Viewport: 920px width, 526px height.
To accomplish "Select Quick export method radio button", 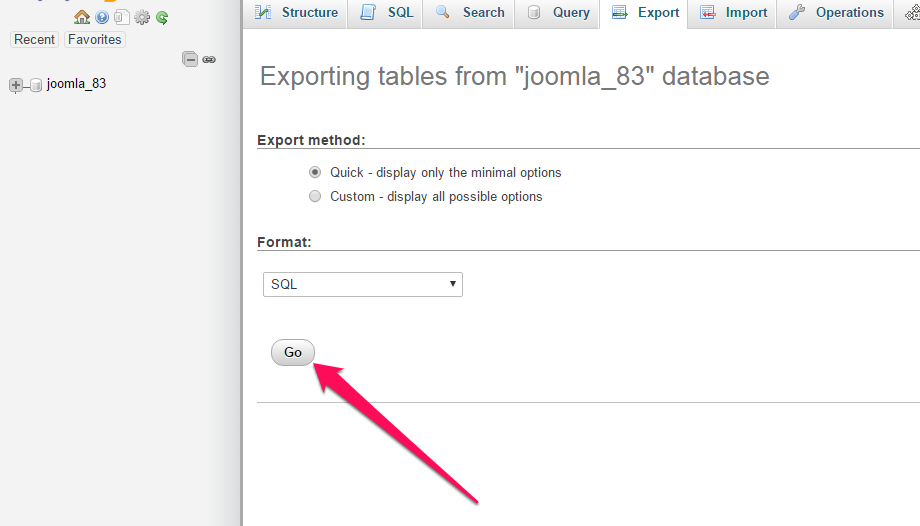I will [x=315, y=172].
